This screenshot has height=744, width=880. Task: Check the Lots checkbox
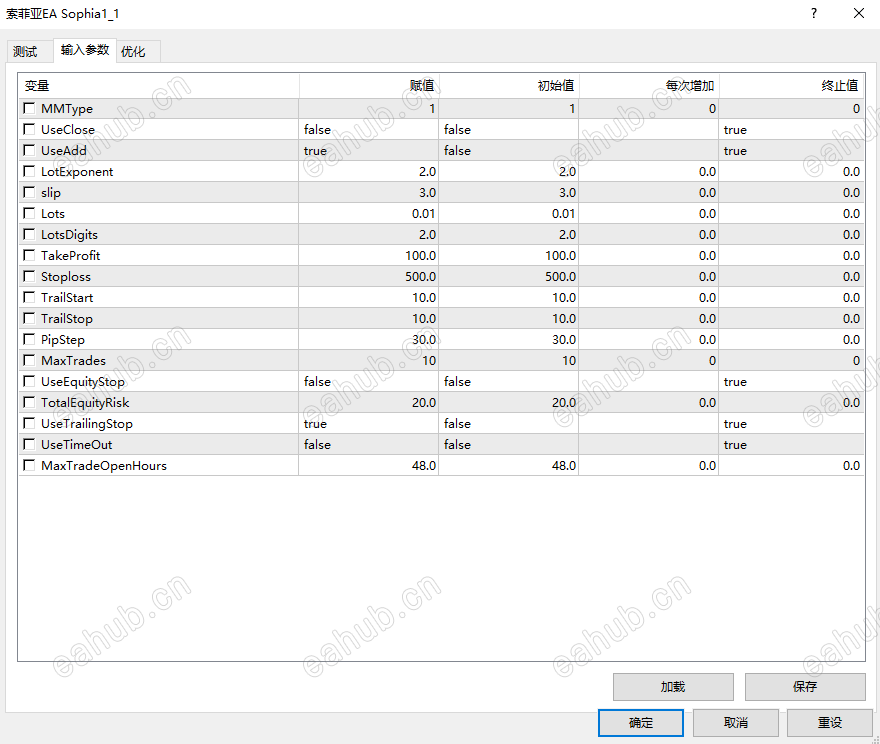(x=29, y=213)
